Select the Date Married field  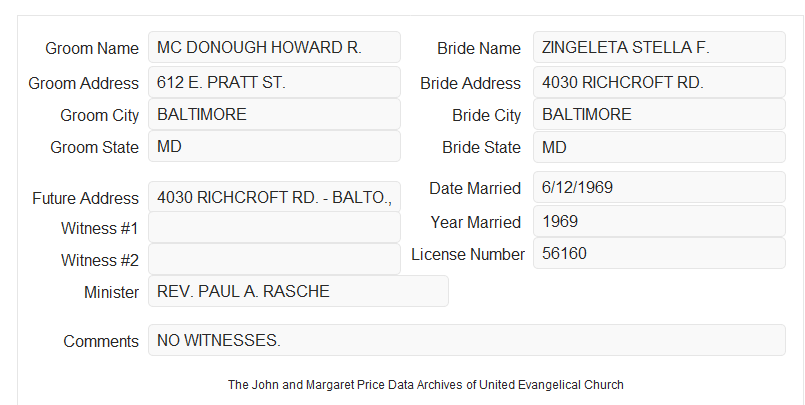[x=659, y=187]
